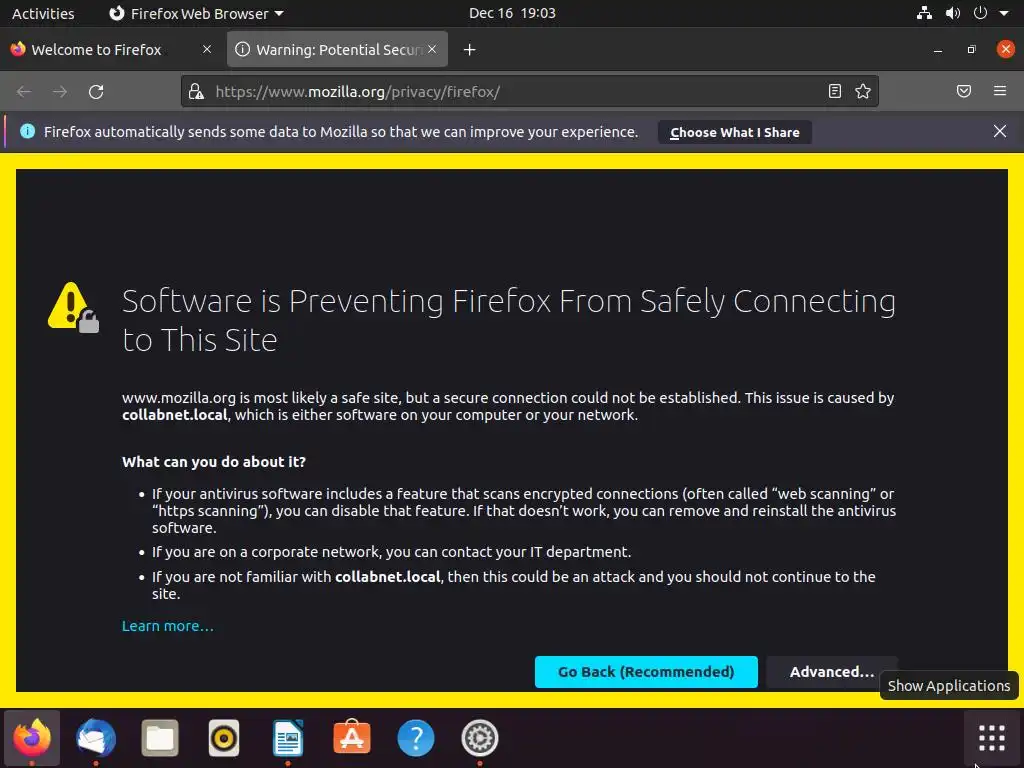
Task: Switch to Welcome to Firefox tab
Action: click(x=111, y=50)
